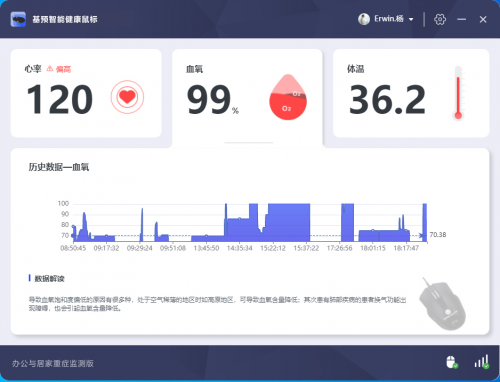Click the chart point at 09:17:32
The width and height of the screenshot is (500, 382).
pos(106,236)
